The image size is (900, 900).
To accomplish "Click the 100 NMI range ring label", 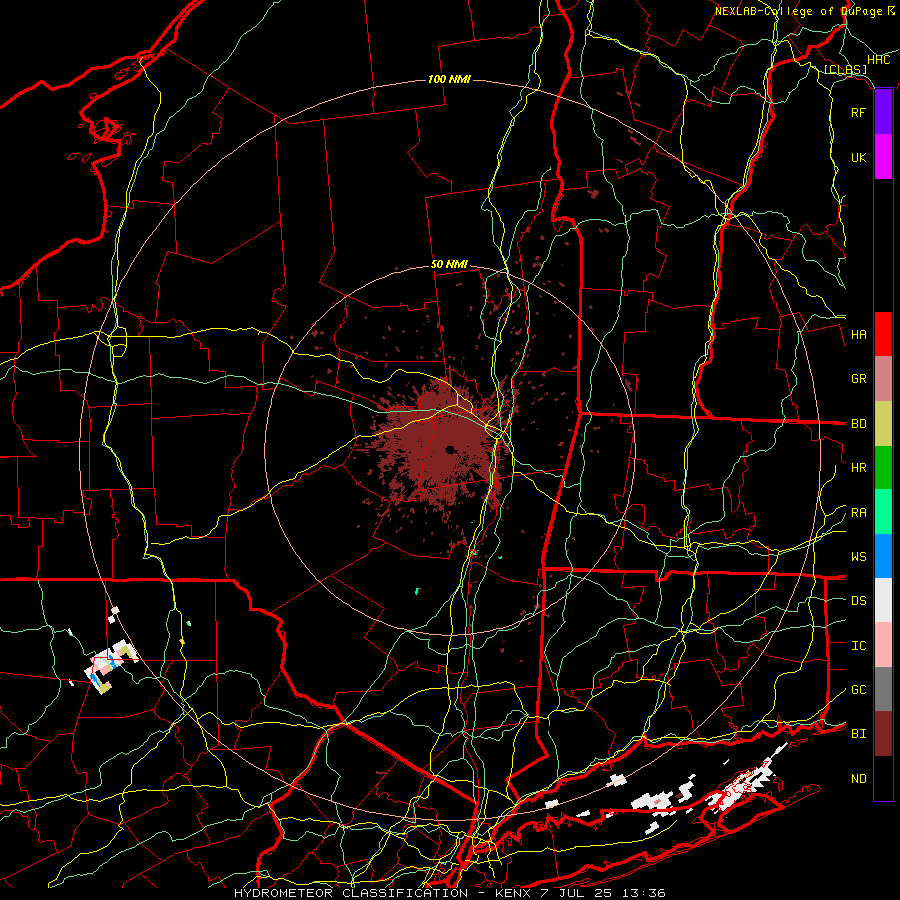I will click(449, 79).
